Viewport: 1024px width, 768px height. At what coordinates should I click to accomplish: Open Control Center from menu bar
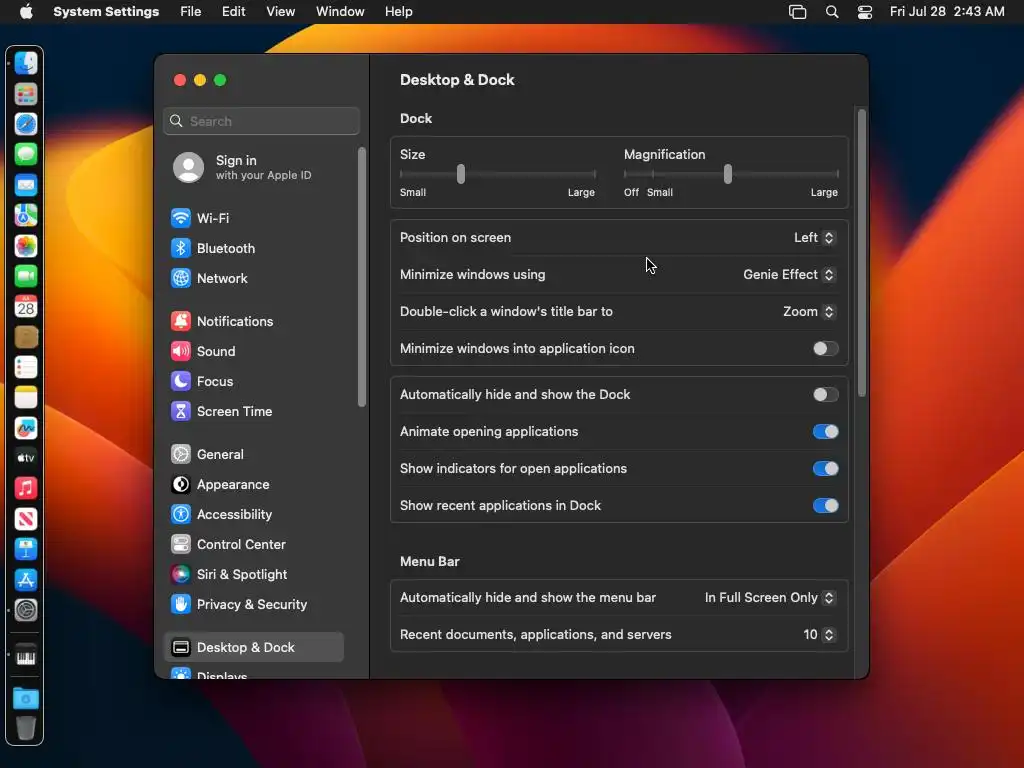865,12
